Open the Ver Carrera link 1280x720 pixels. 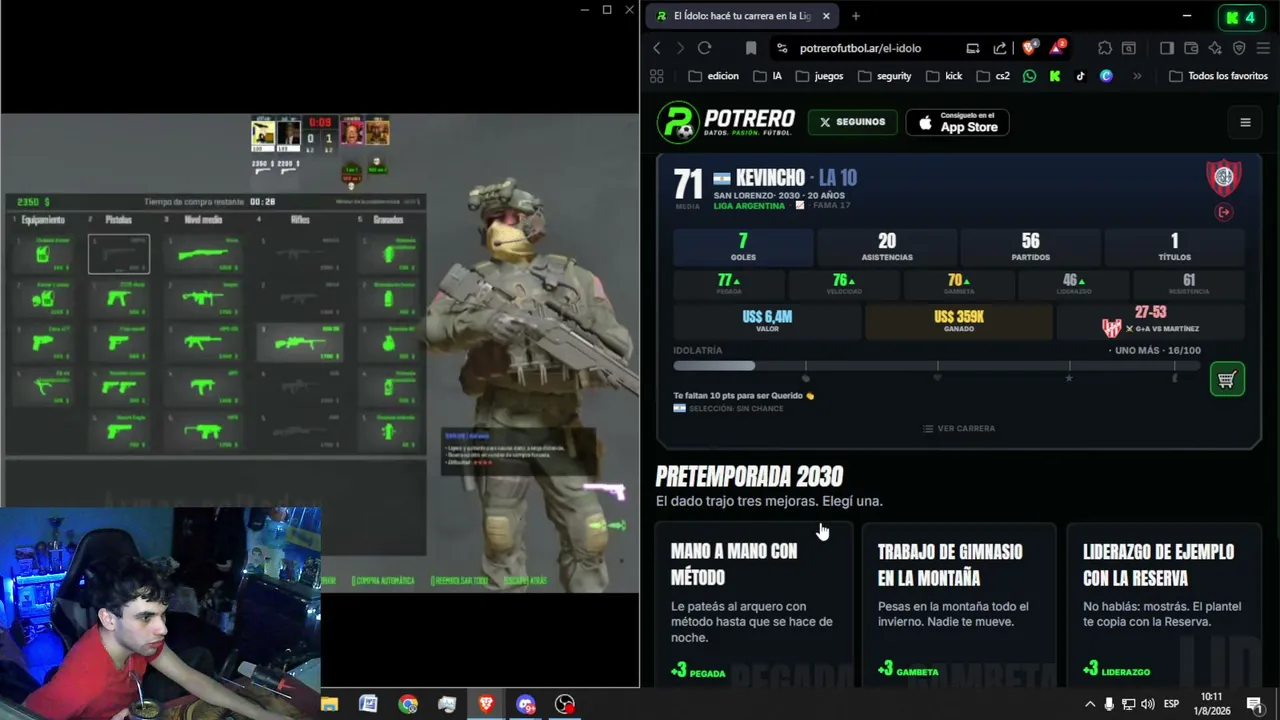[958, 428]
